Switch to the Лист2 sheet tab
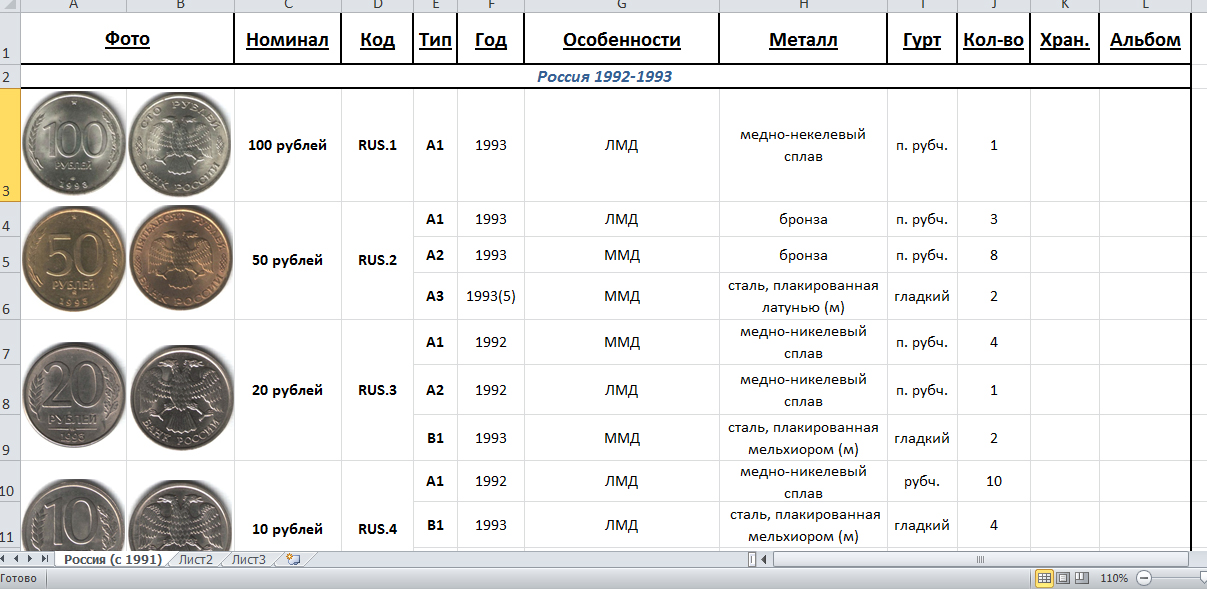 pos(196,559)
